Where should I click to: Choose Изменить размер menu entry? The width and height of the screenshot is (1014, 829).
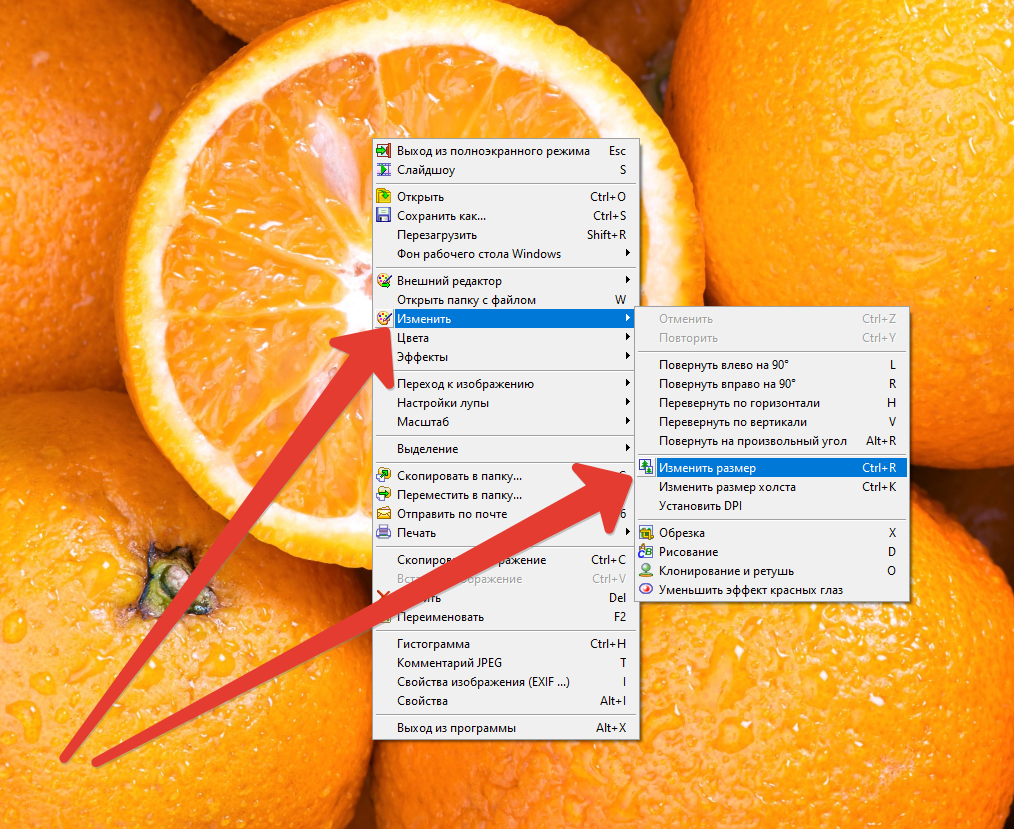(772, 468)
